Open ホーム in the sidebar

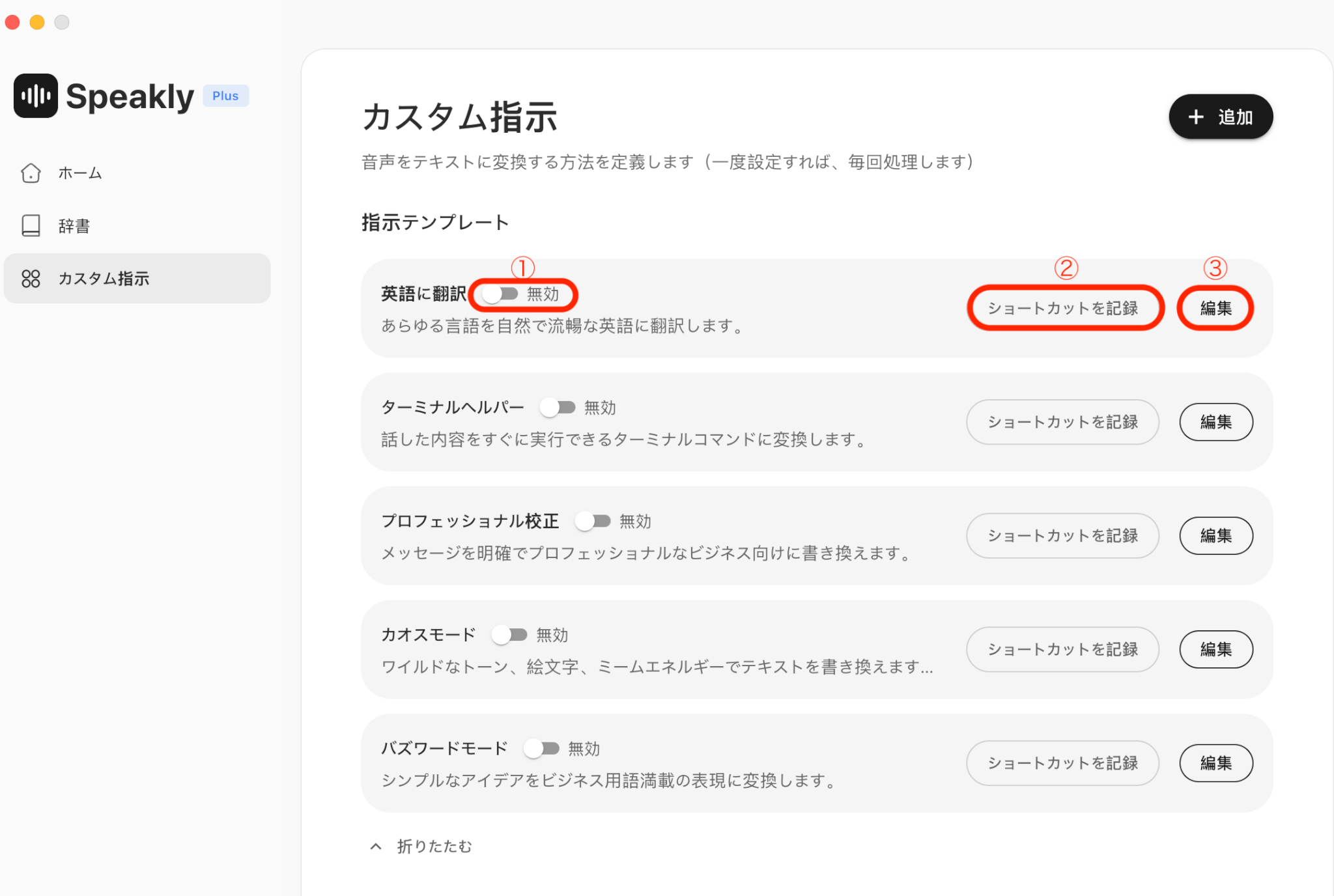pos(79,173)
